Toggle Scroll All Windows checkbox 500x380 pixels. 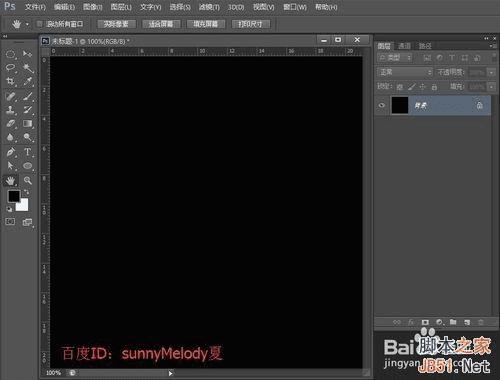(39, 24)
